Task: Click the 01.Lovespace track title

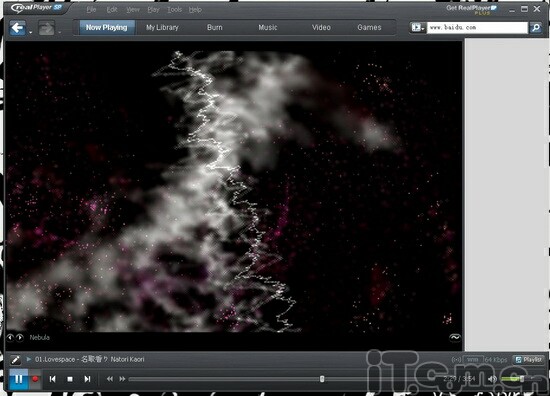Action: [x=89, y=360]
